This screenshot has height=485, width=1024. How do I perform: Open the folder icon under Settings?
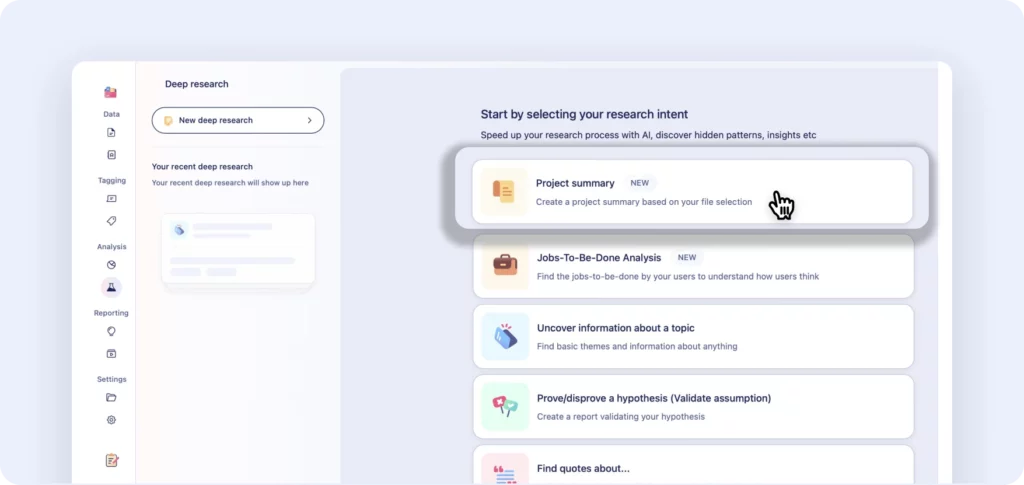pos(111,398)
